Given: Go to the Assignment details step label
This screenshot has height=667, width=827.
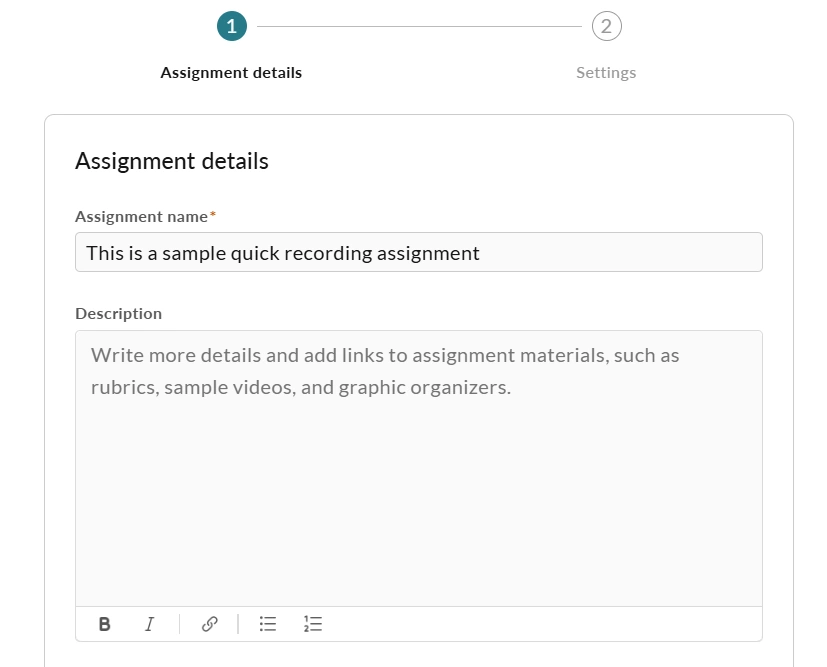Looking at the screenshot, I should [x=231, y=73].
